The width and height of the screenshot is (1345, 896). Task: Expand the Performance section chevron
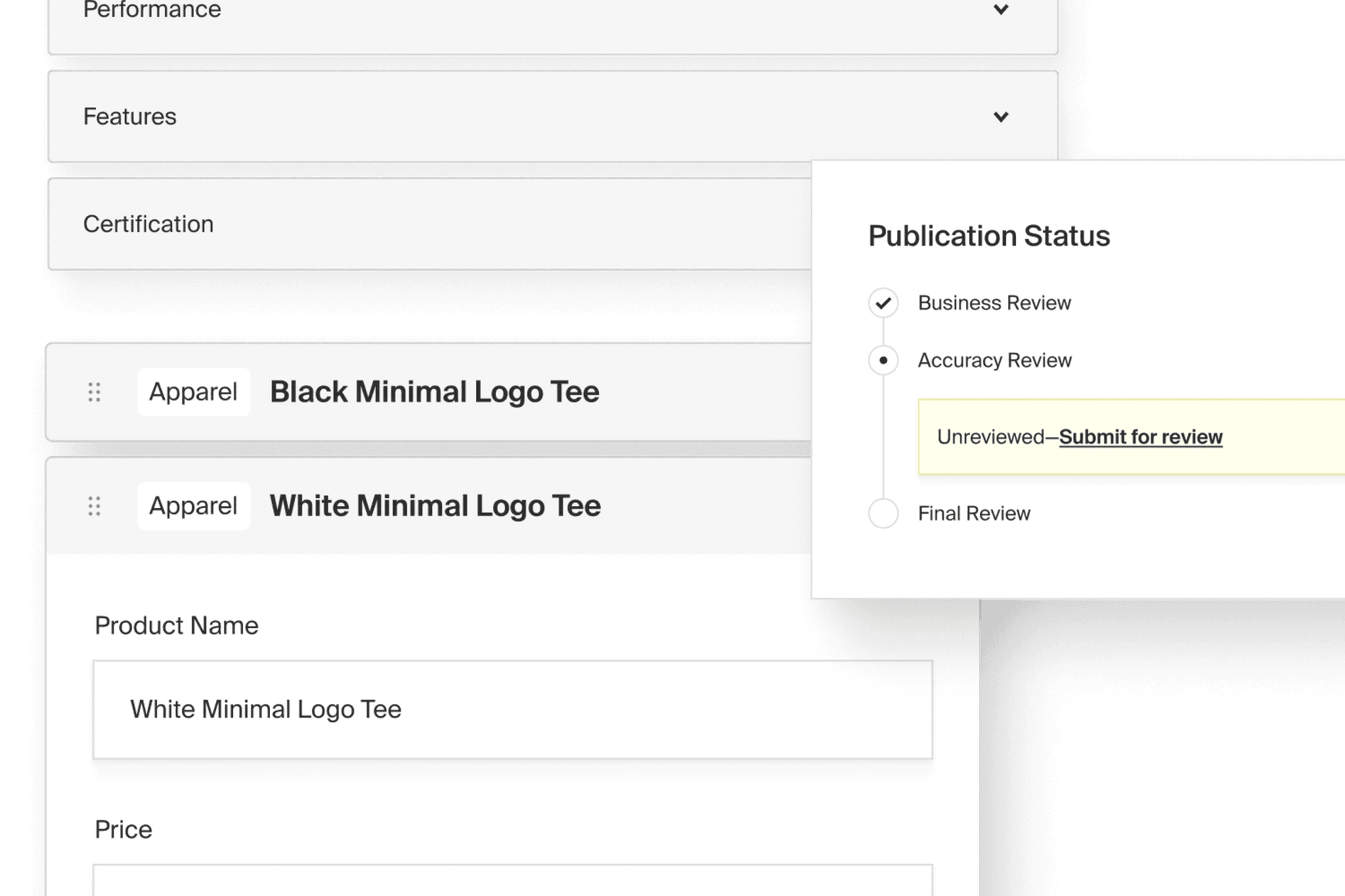point(1001,10)
